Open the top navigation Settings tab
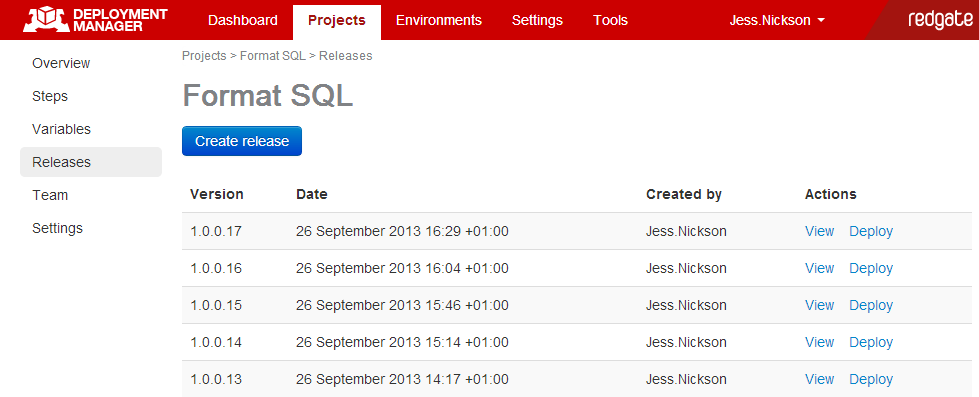The height and width of the screenshot is (397, 979). (537, 20)
